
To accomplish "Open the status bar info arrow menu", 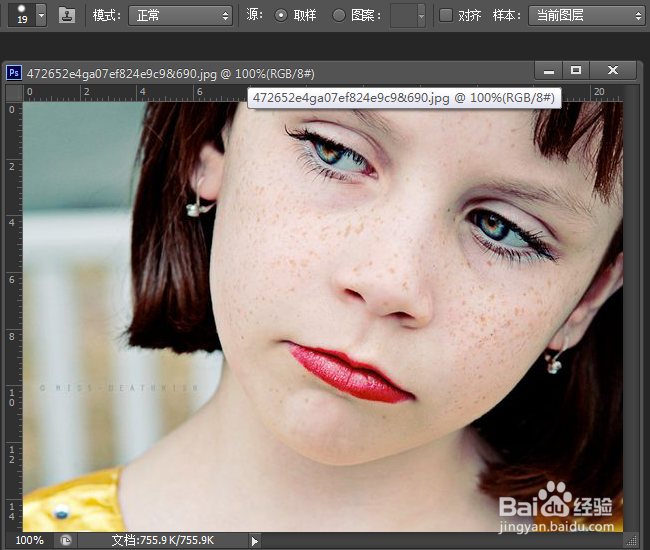I will pos(255,541).
